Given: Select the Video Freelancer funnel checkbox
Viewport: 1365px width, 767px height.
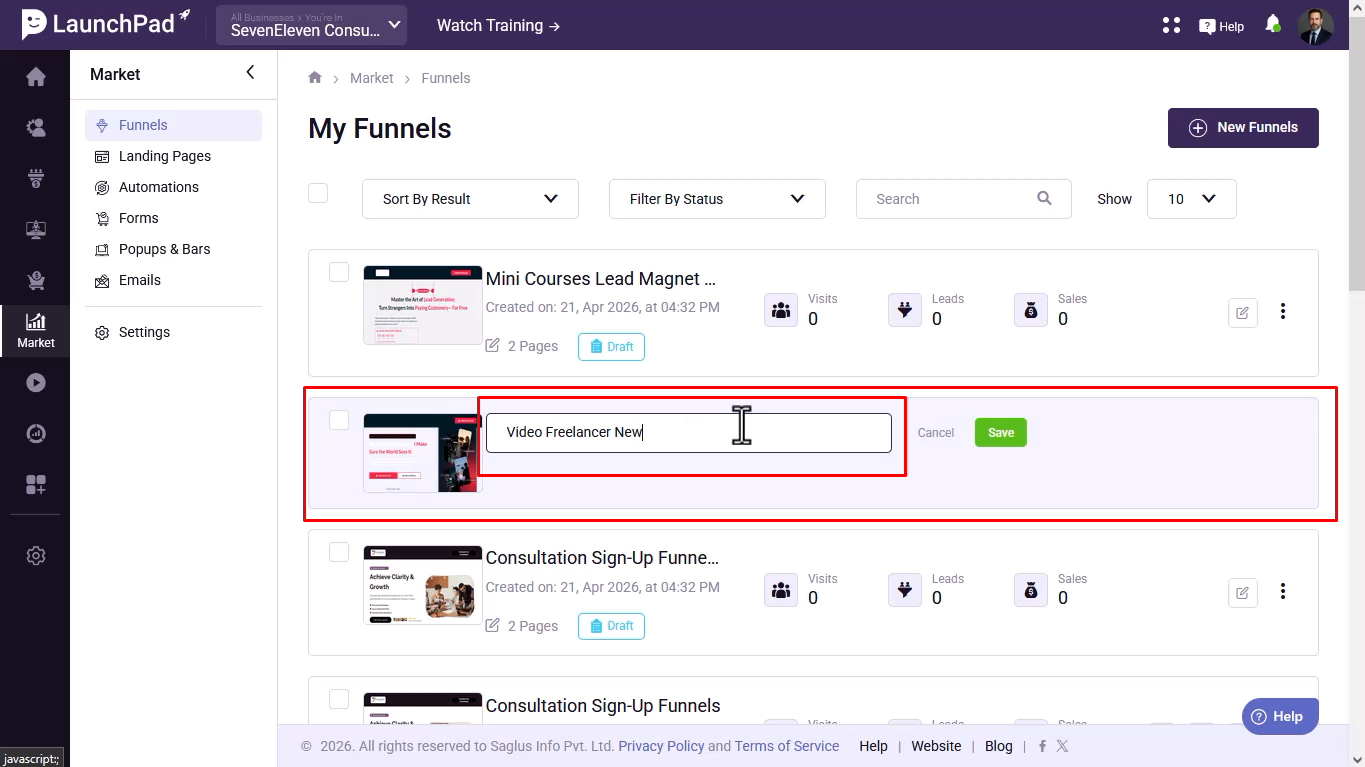Looking at the screenshot, I should pyautogui.click(x=339, y=420).
